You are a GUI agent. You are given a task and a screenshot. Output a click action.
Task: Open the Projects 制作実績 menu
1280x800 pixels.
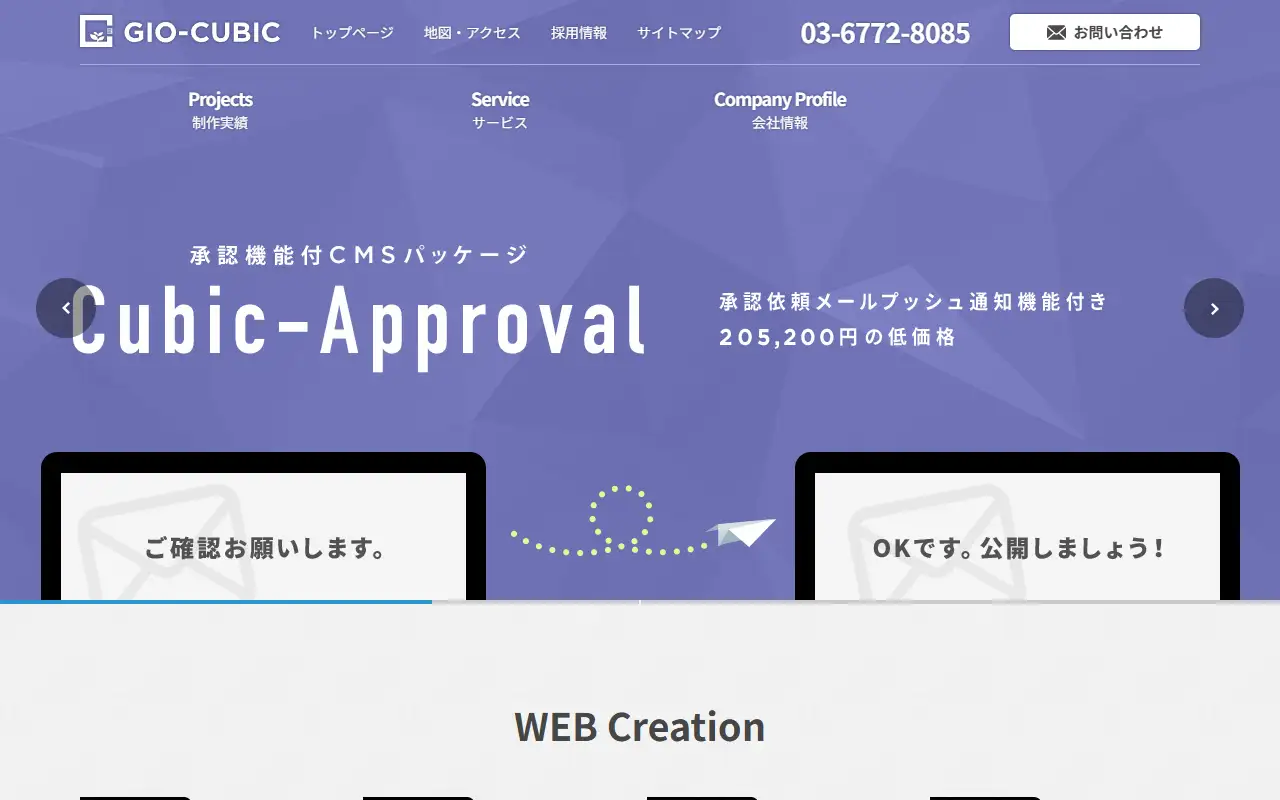click(220, 110)
